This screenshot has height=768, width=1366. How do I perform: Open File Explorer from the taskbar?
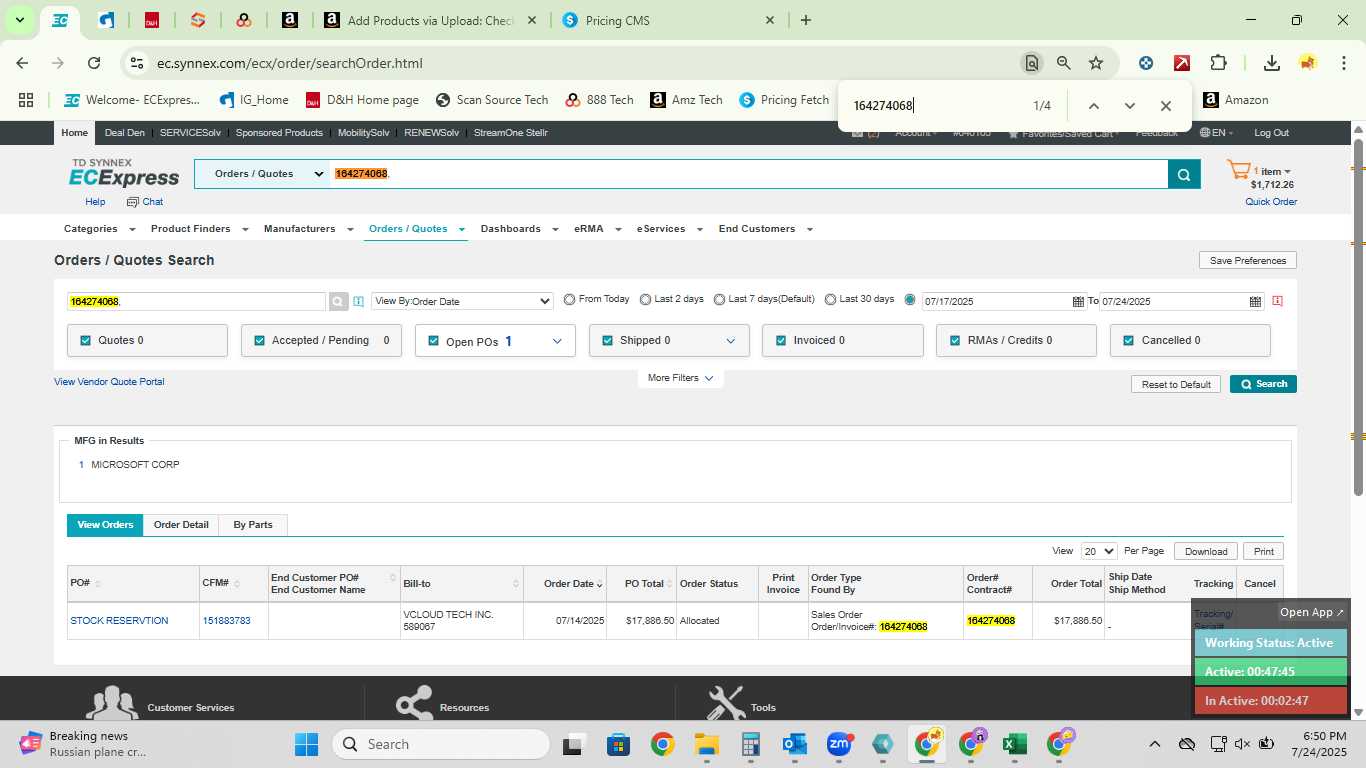(707, 744)
